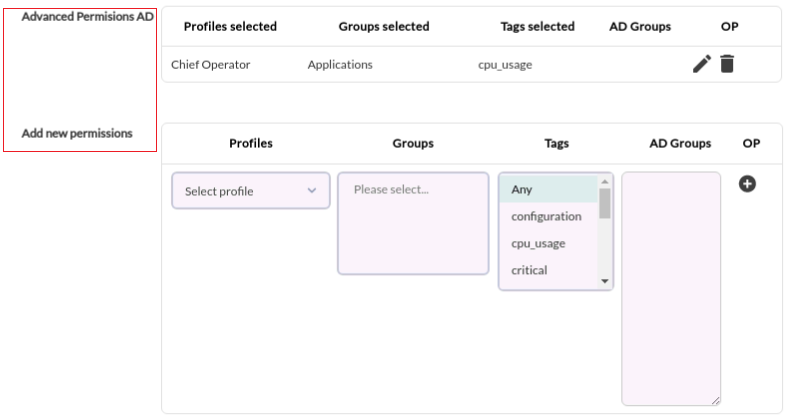Click the Advanced Permisions AD label
Screen dimensions: 800x420
click(x=87, y=17)
